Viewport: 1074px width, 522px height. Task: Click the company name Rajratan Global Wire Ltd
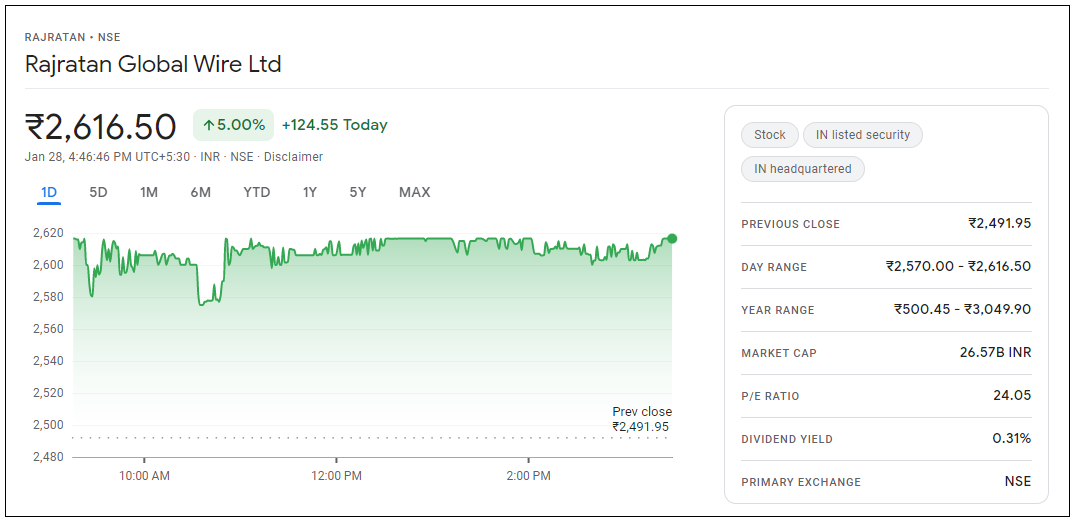(x=153, y=64)
